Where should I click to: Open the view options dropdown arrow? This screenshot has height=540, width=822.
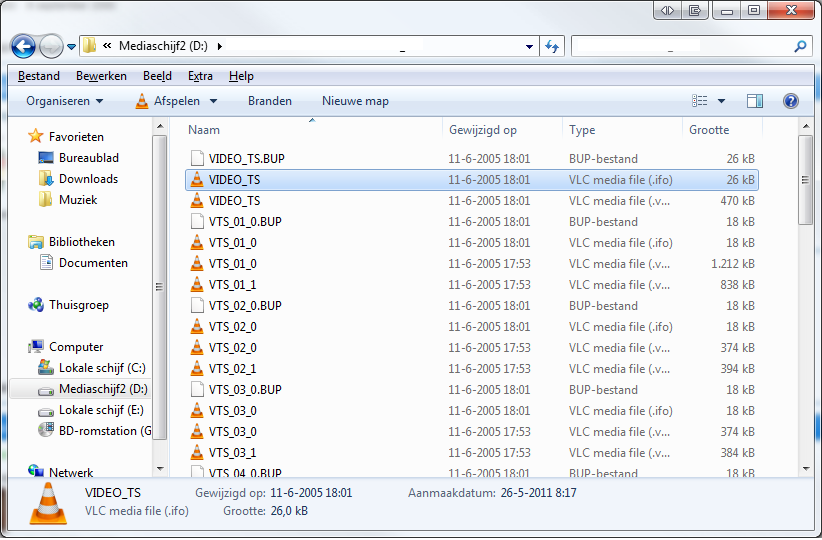(x=721, y=101)
